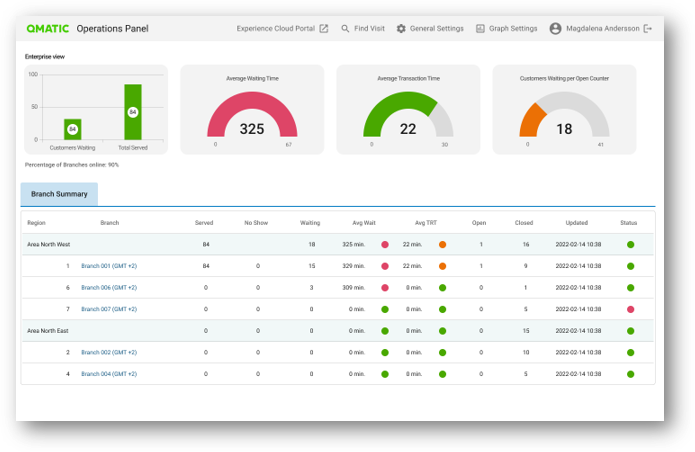The height and width of the screenshot is (452, 695).
Task: Click the No Show column header
Action: 256,223
